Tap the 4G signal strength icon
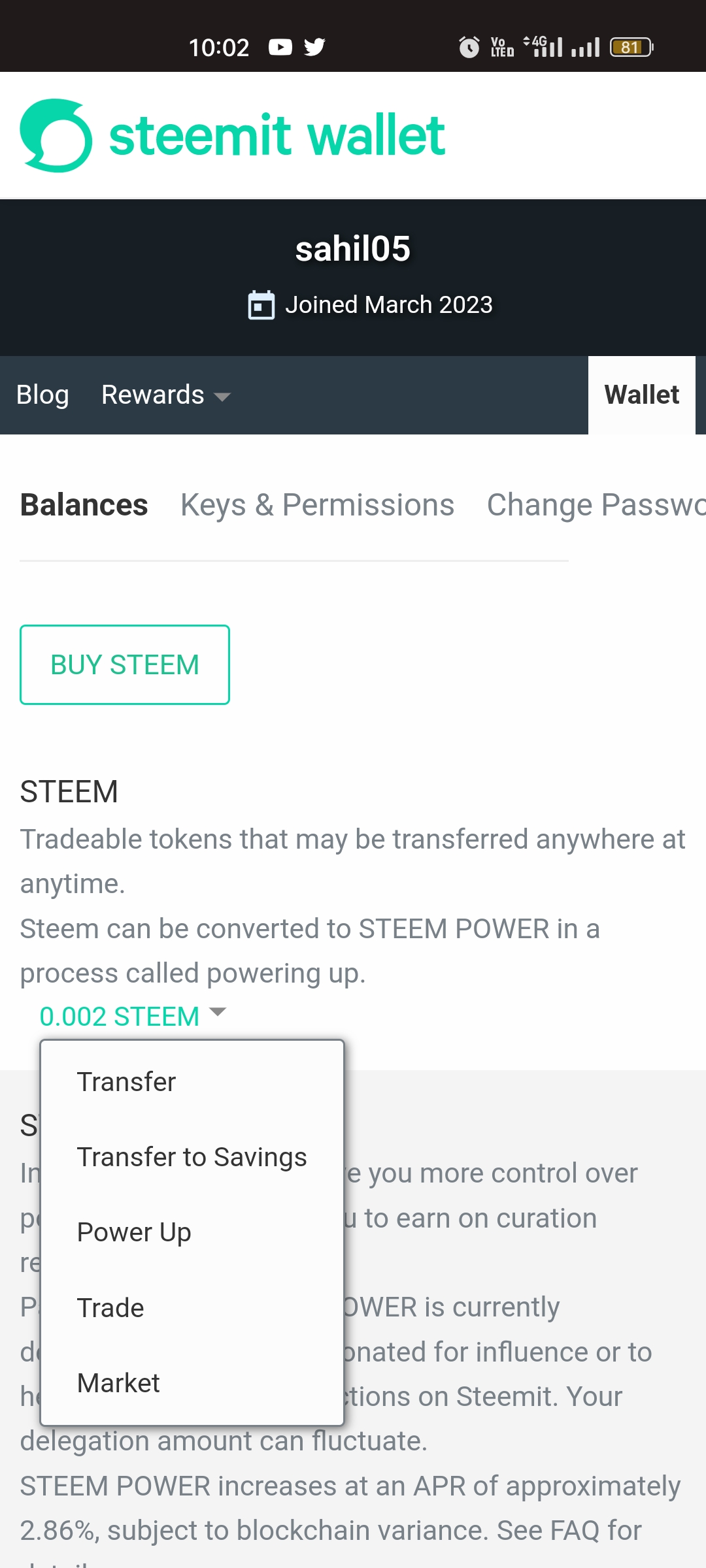The height and width of the screenshot is (1568, 706). point(543,46)
